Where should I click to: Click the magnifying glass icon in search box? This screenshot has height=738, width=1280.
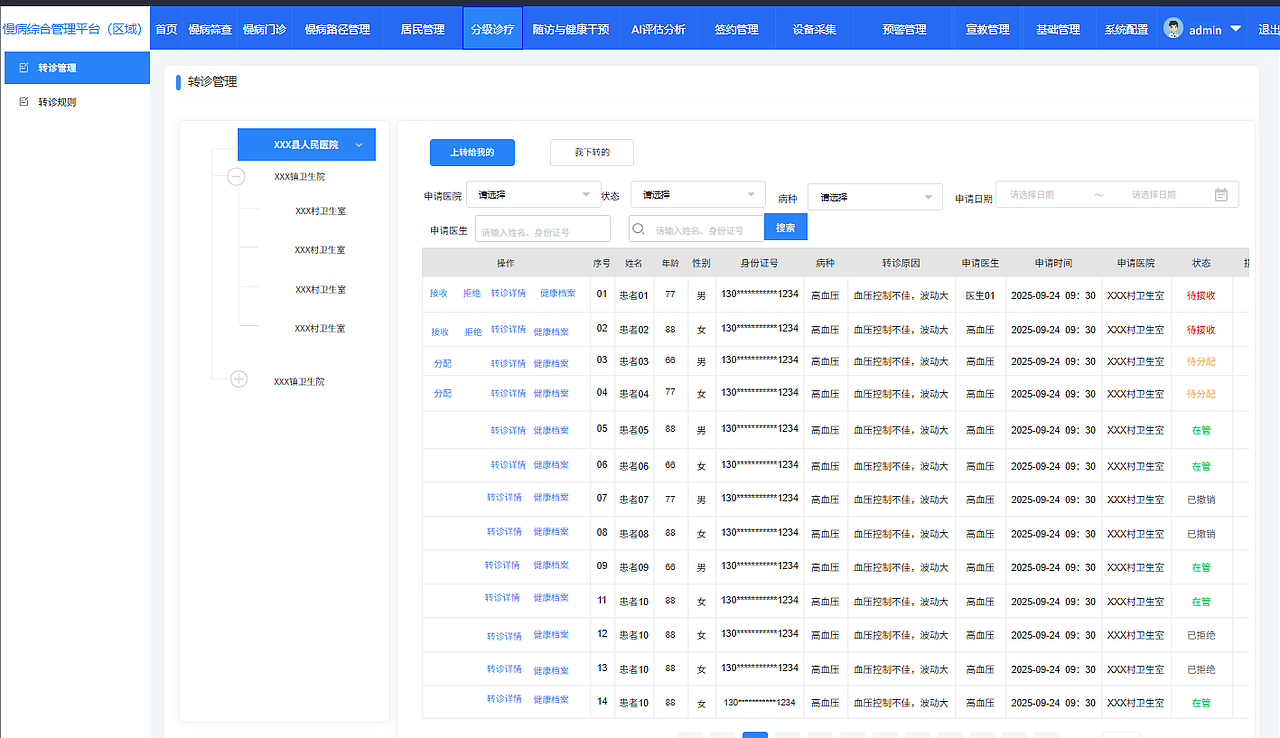point(638,228)
